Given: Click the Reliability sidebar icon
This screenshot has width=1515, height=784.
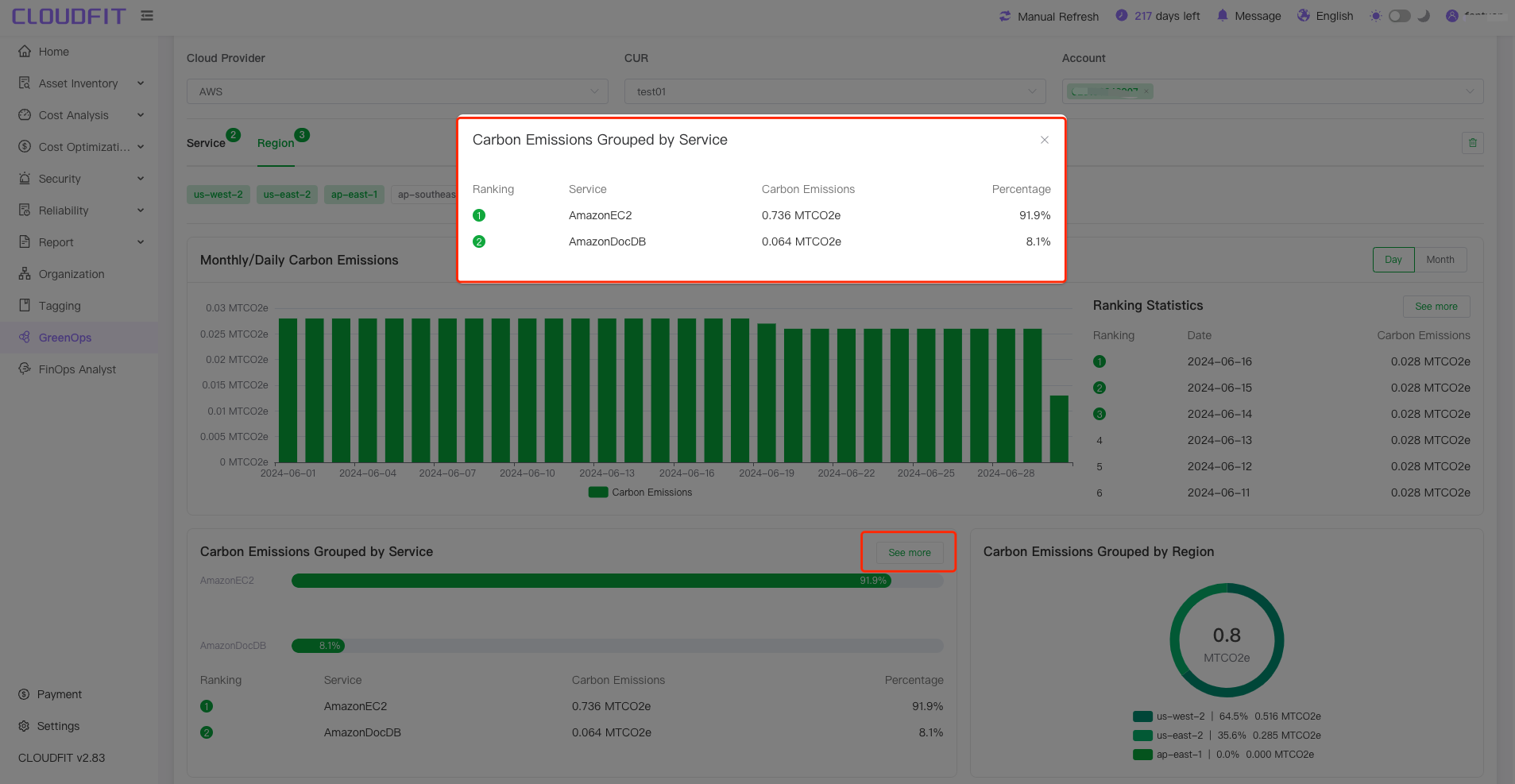Looking at the screenshot, I should pyautogui.click(x=25, y=210).
